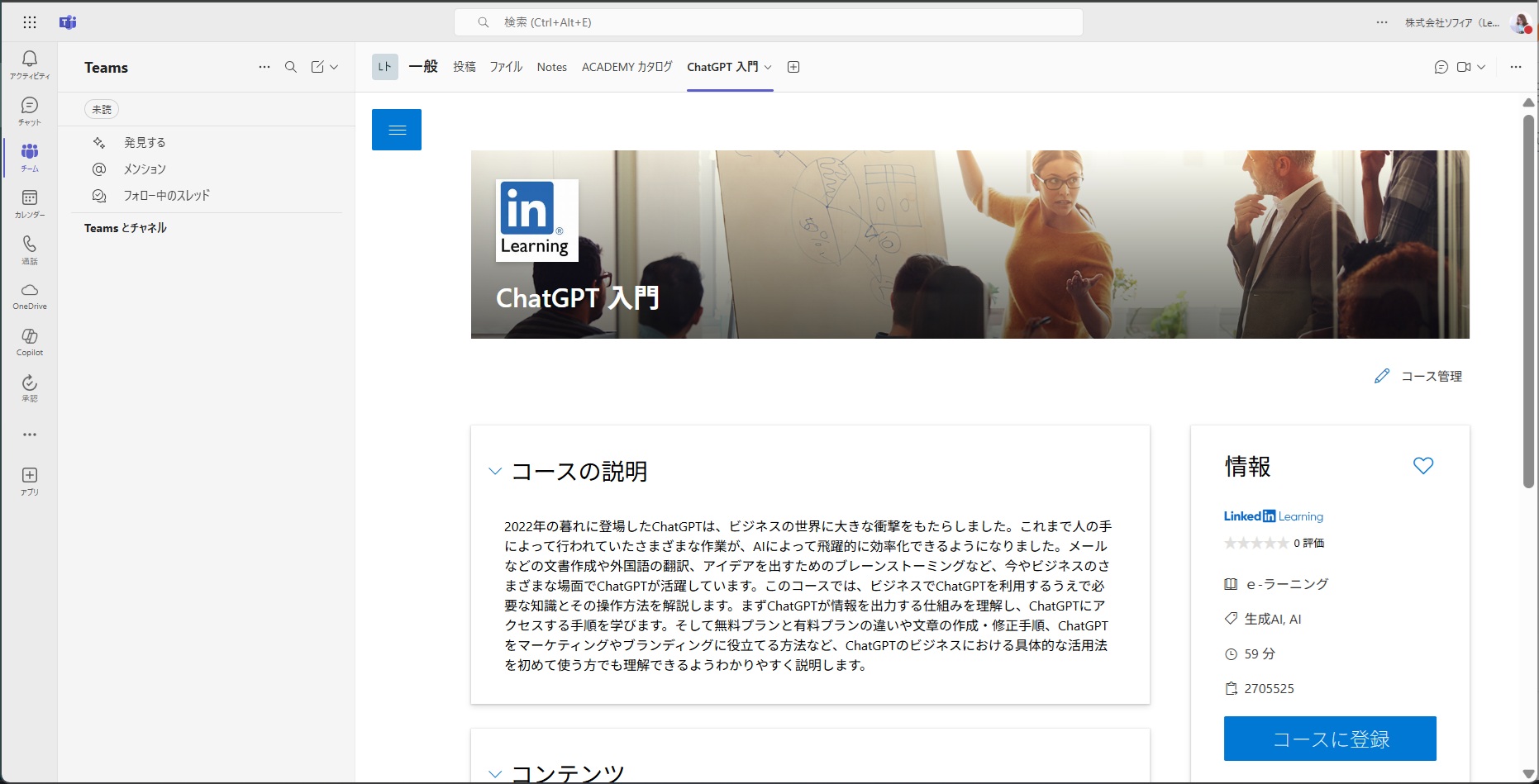Open フォロー中のスレッド (Followed threads)

[x=166, y=195]
